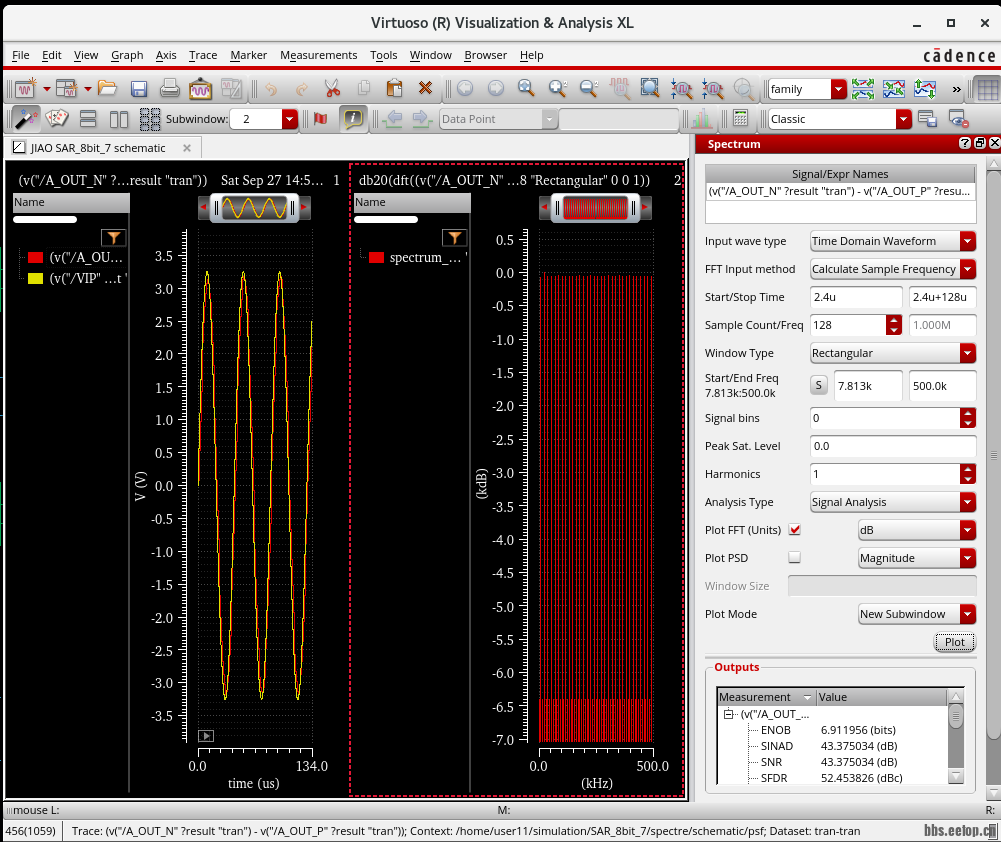
Task: Open the Trace menu
Action: coord(203,55)
